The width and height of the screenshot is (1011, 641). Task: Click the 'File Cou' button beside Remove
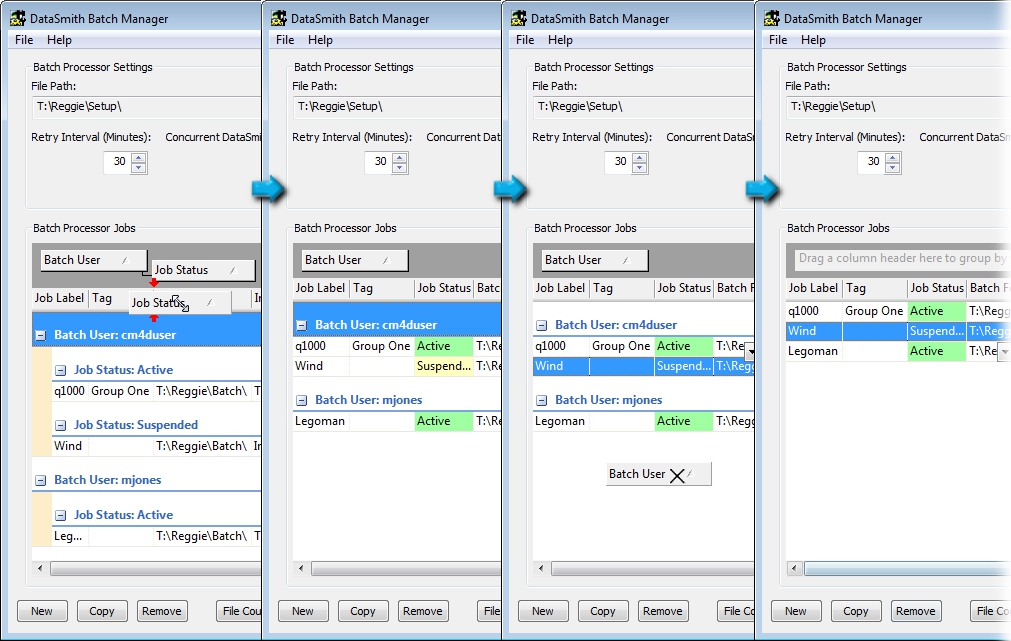(x=240, y=611)
